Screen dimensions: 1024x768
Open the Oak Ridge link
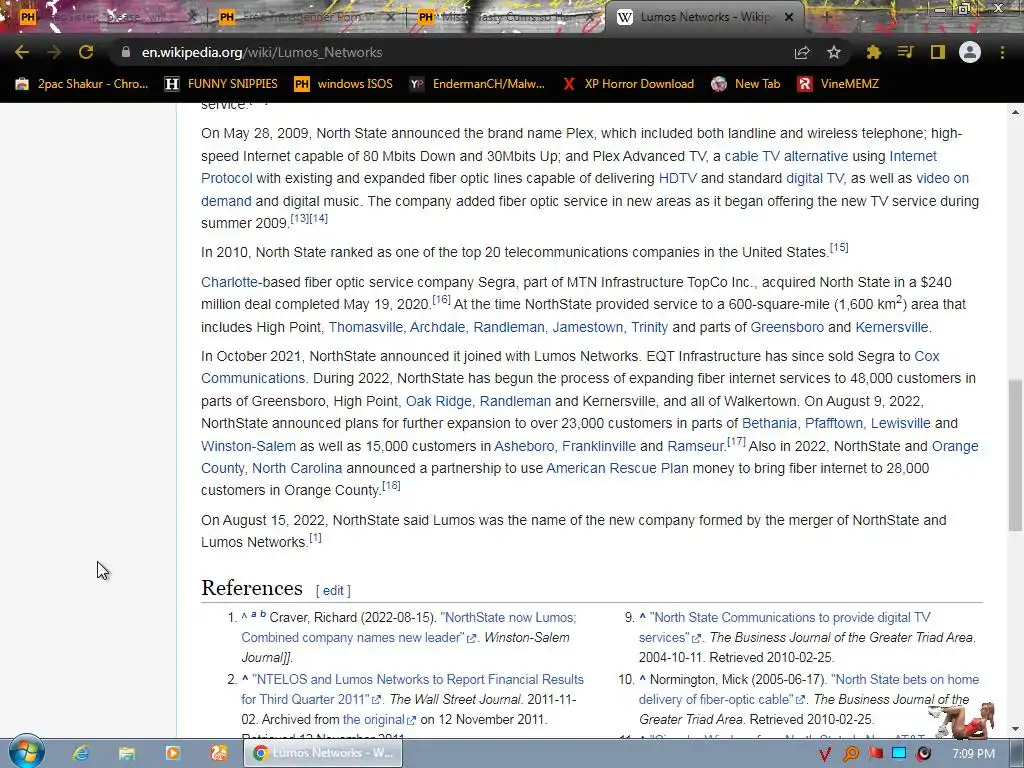438,401
